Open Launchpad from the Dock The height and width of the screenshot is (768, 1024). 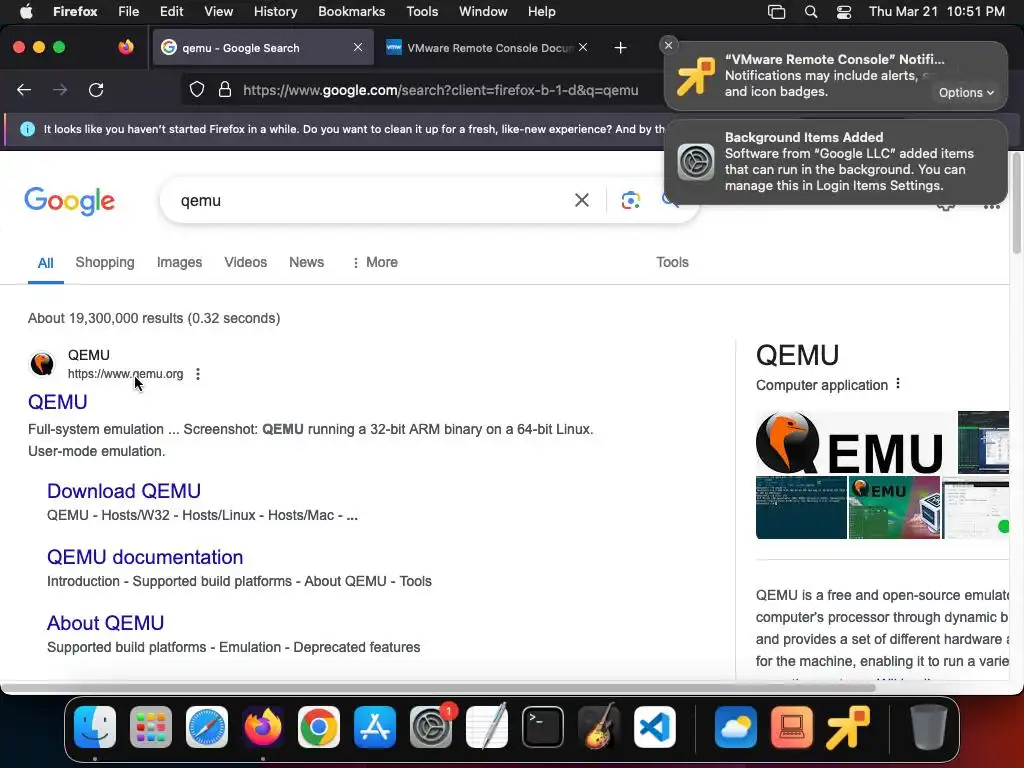coord(151,727)
